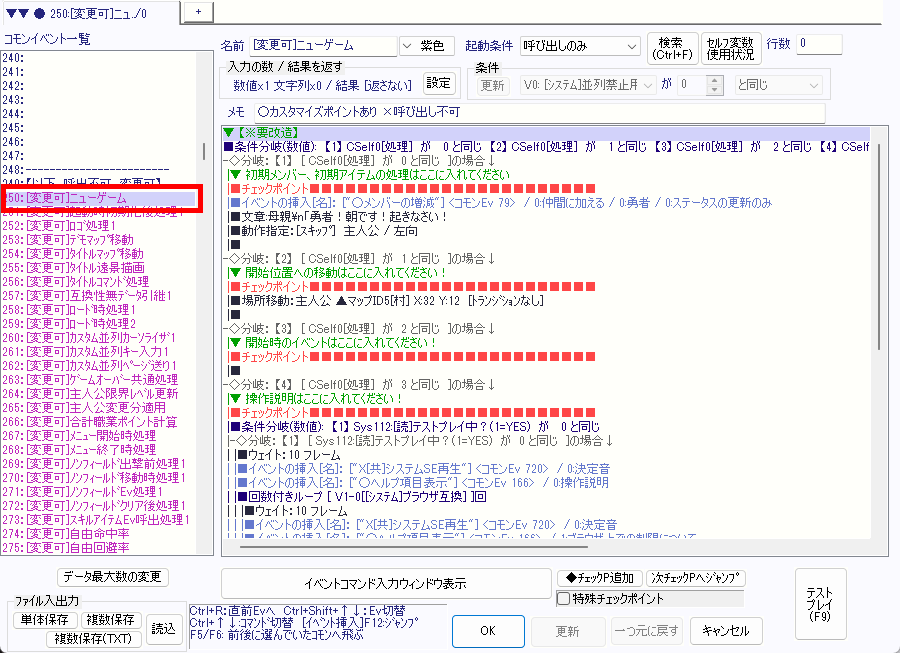
Task: Select 252:[変更可]ロゴ処理1 in the event list
Action: 75,226
